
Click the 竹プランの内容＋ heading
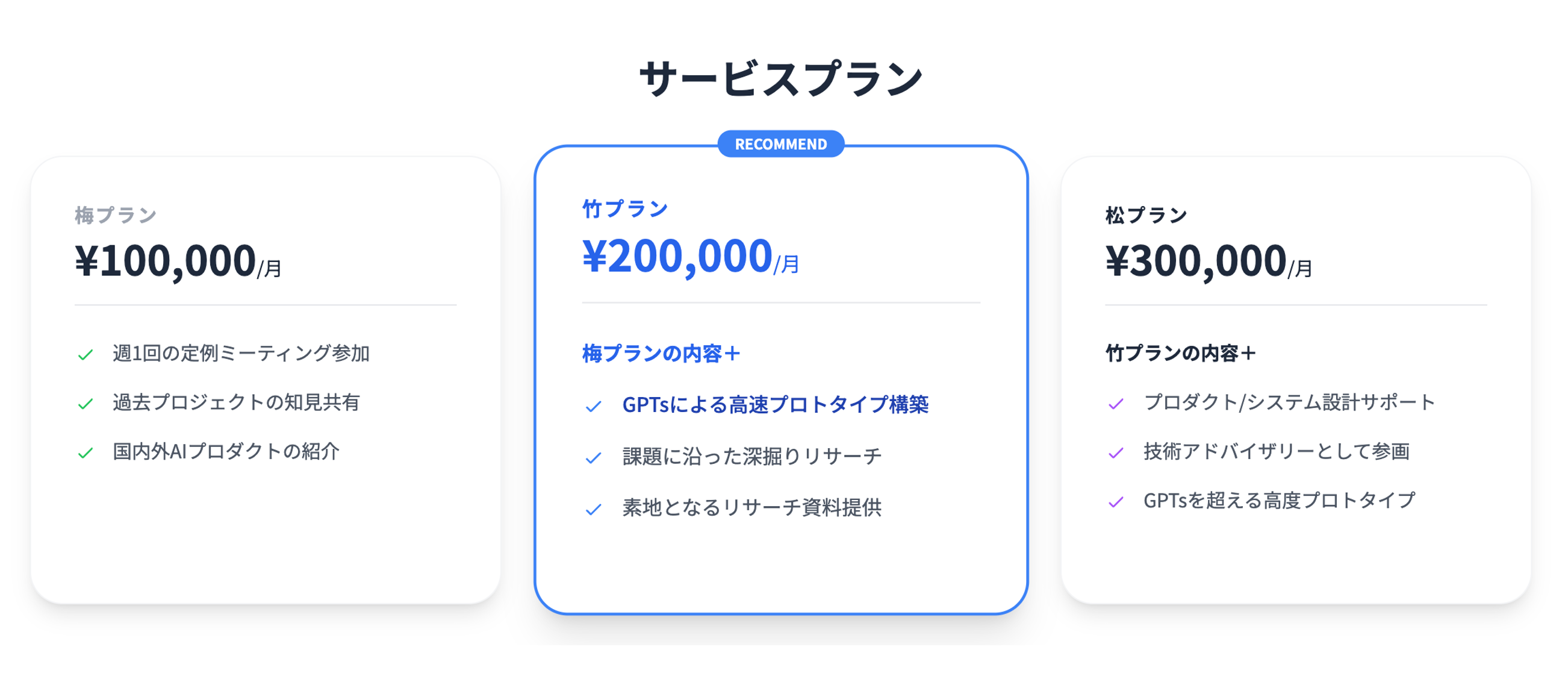point(1180,353)
